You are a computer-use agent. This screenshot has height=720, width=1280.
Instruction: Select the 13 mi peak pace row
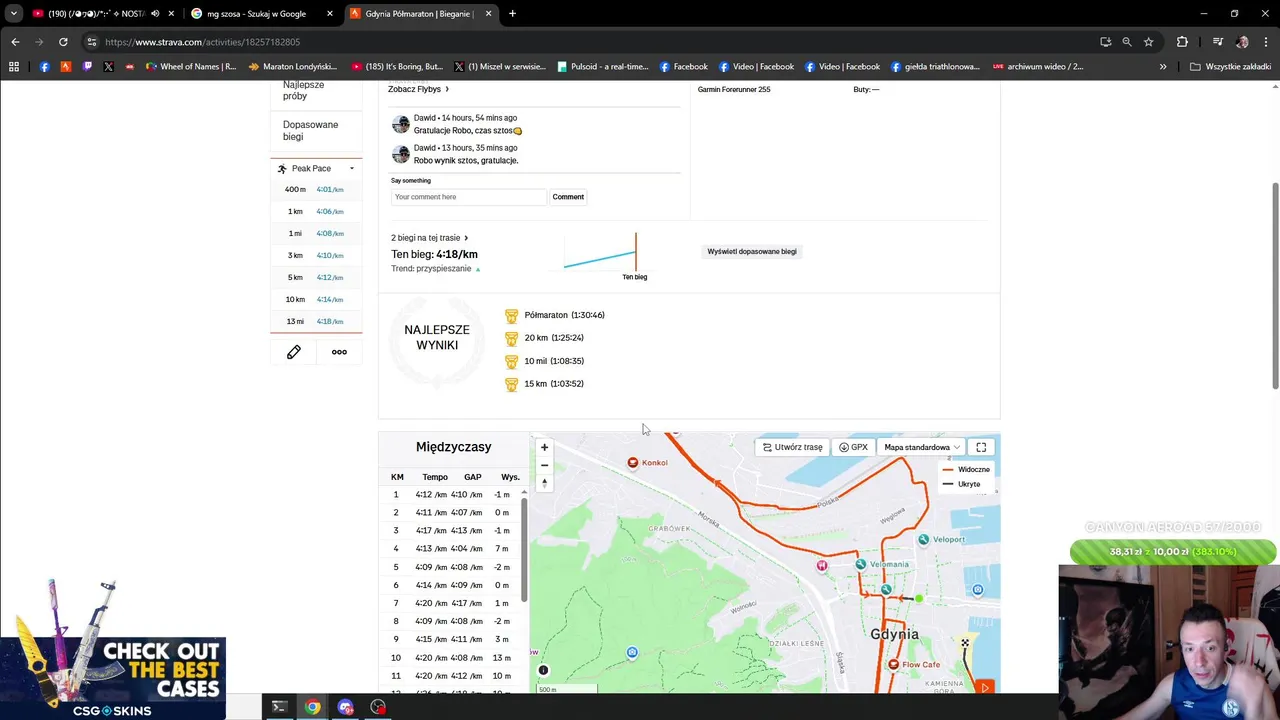click(316, 321)
